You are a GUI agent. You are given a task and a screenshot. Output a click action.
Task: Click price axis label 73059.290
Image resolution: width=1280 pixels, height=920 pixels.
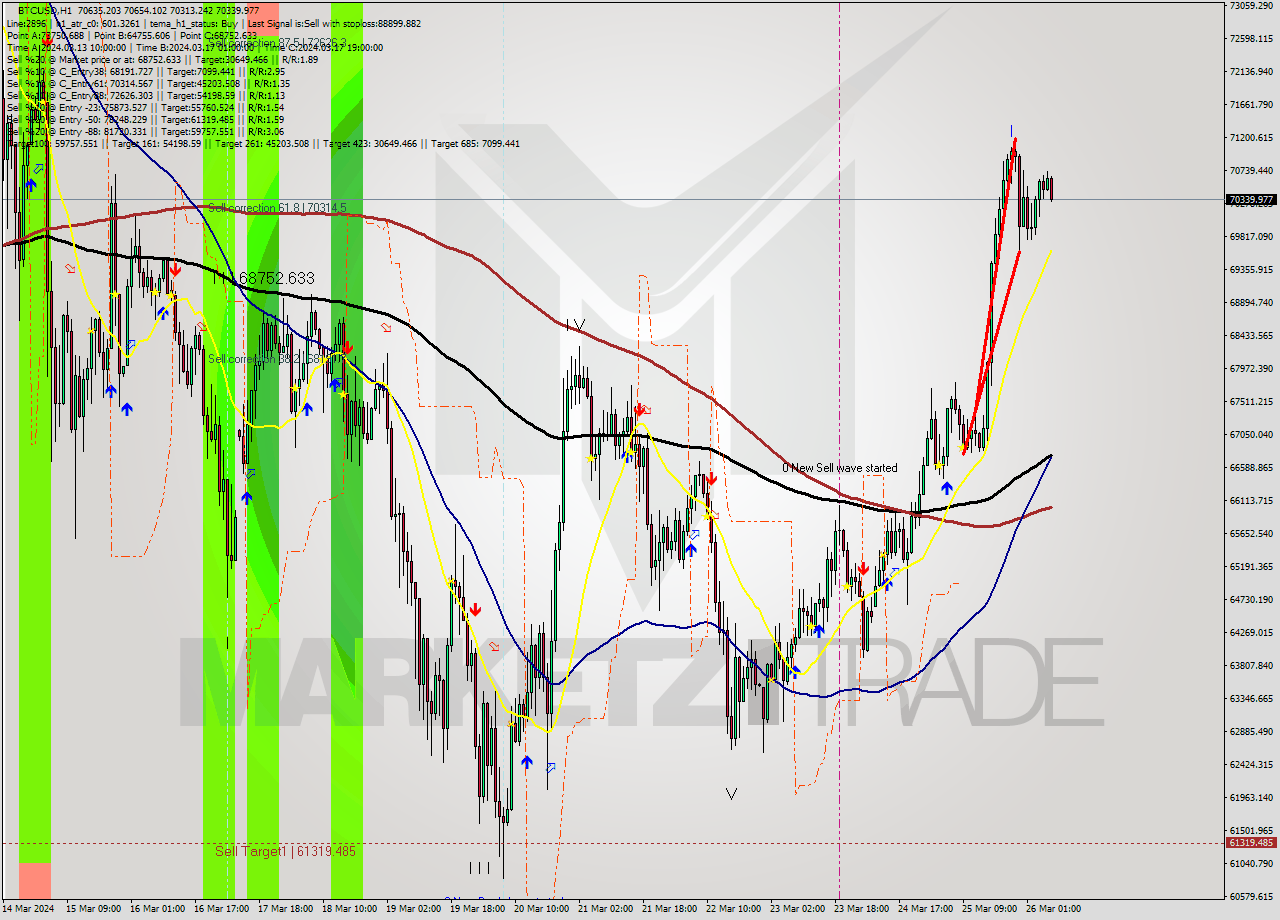(1250, 6)
